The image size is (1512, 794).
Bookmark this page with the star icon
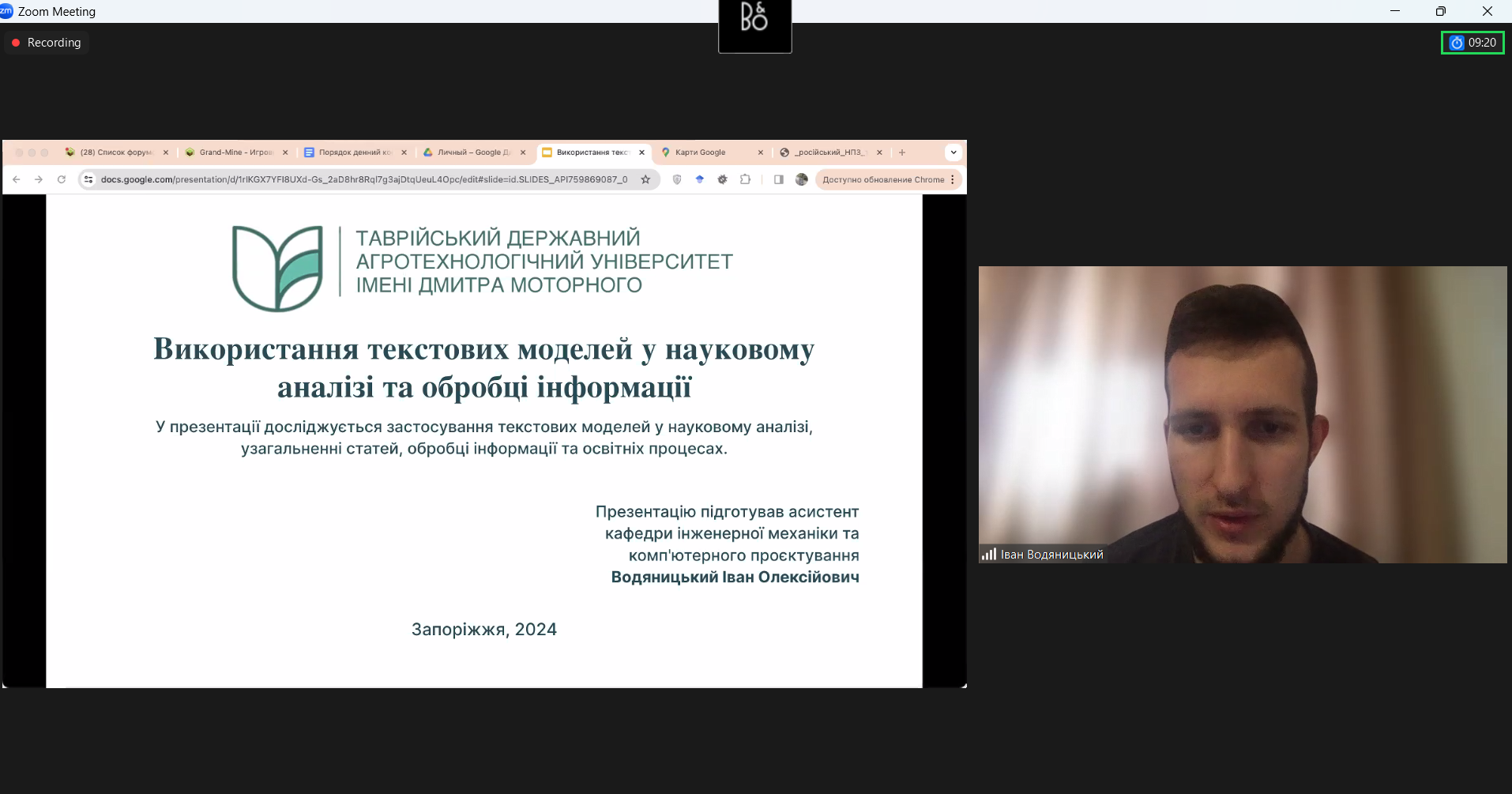point(645,179)
